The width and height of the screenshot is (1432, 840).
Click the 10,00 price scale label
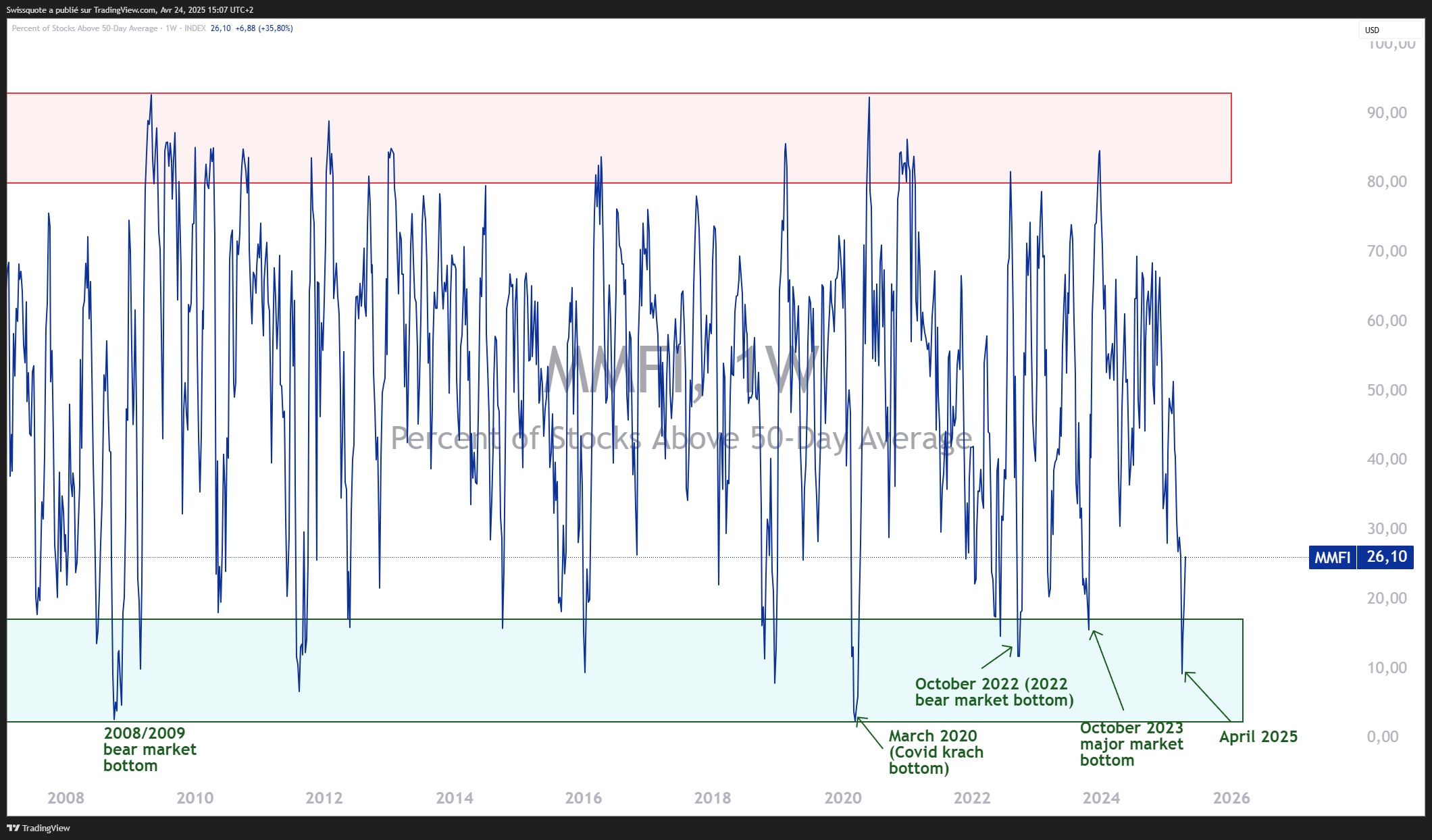pyautogui.click(x=1387, y=668)
